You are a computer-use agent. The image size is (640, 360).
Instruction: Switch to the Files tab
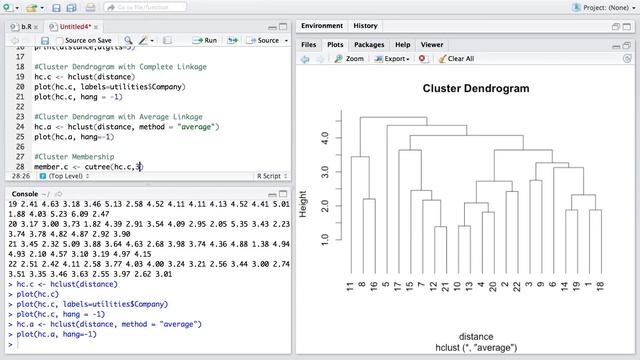click(309, 45)
